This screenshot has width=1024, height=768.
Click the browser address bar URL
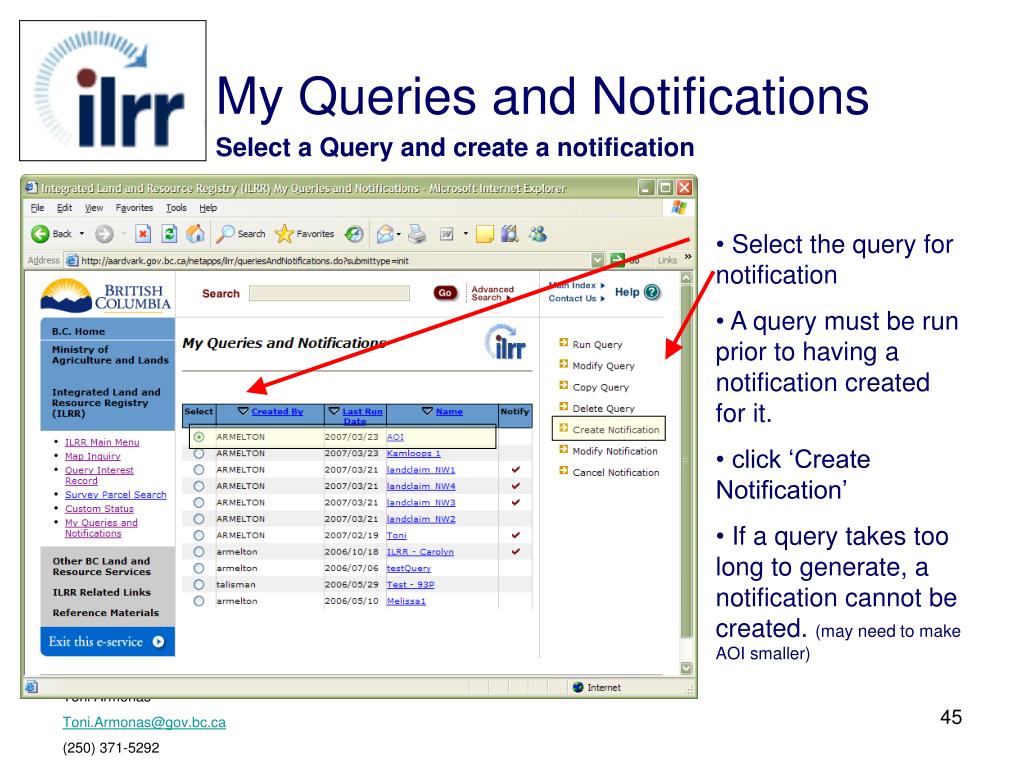pyautogui.click(x=245, y=261)
